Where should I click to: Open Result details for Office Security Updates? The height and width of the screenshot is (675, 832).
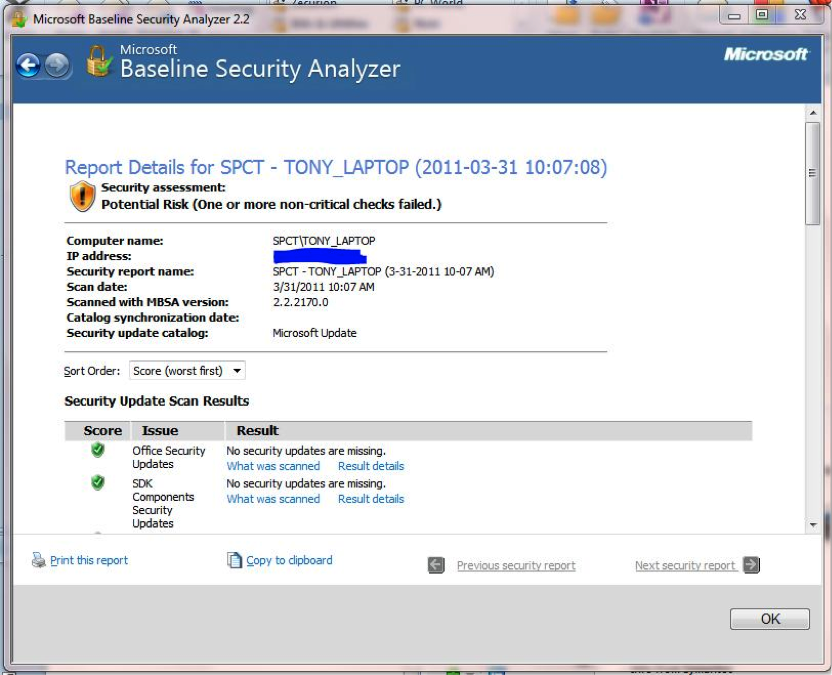point(371,466)
